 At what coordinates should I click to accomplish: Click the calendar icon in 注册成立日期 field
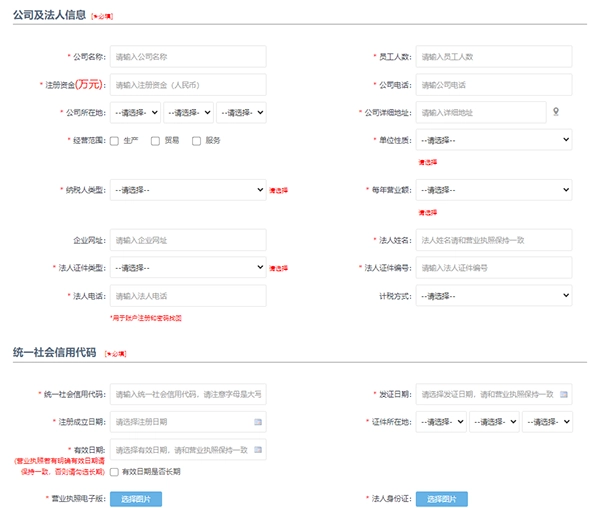[x=258, y=422]
